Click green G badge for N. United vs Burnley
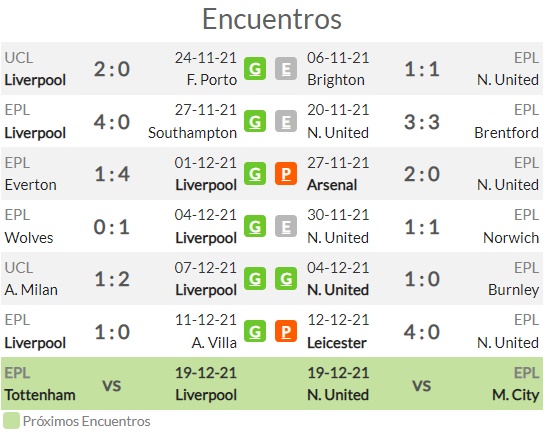The image size is (545, 433). click(286, 278)
